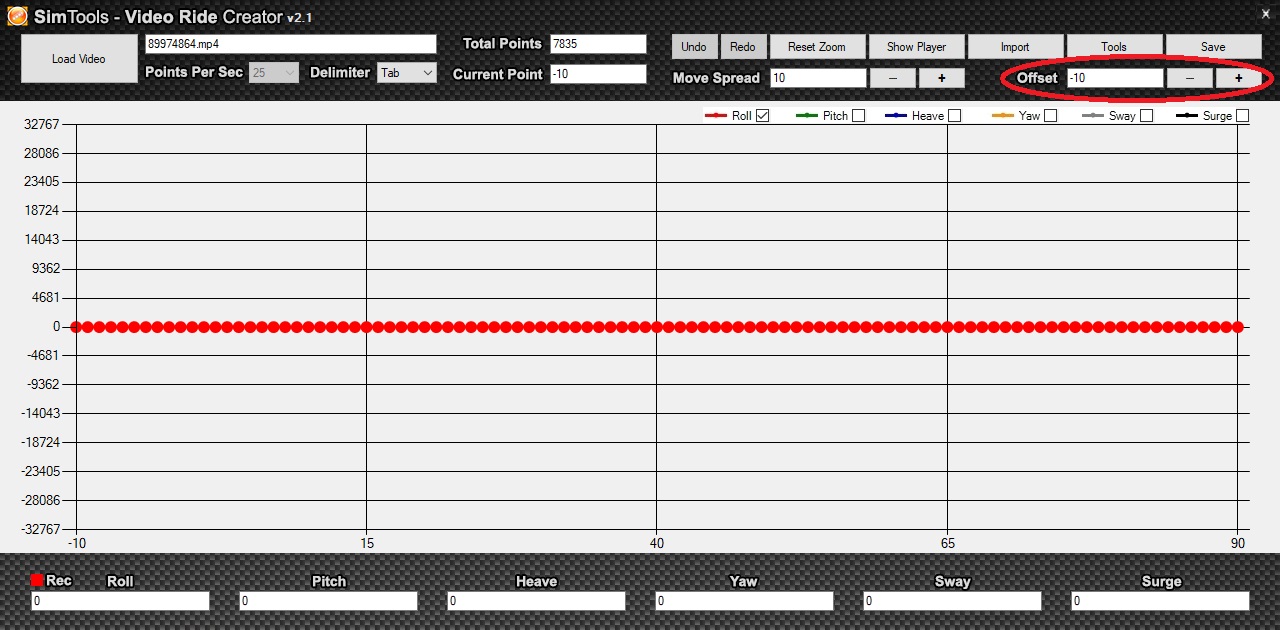This screenshot has height=630, width=1280.
Task: Click the Current Point input field
Action: point(598,74)
